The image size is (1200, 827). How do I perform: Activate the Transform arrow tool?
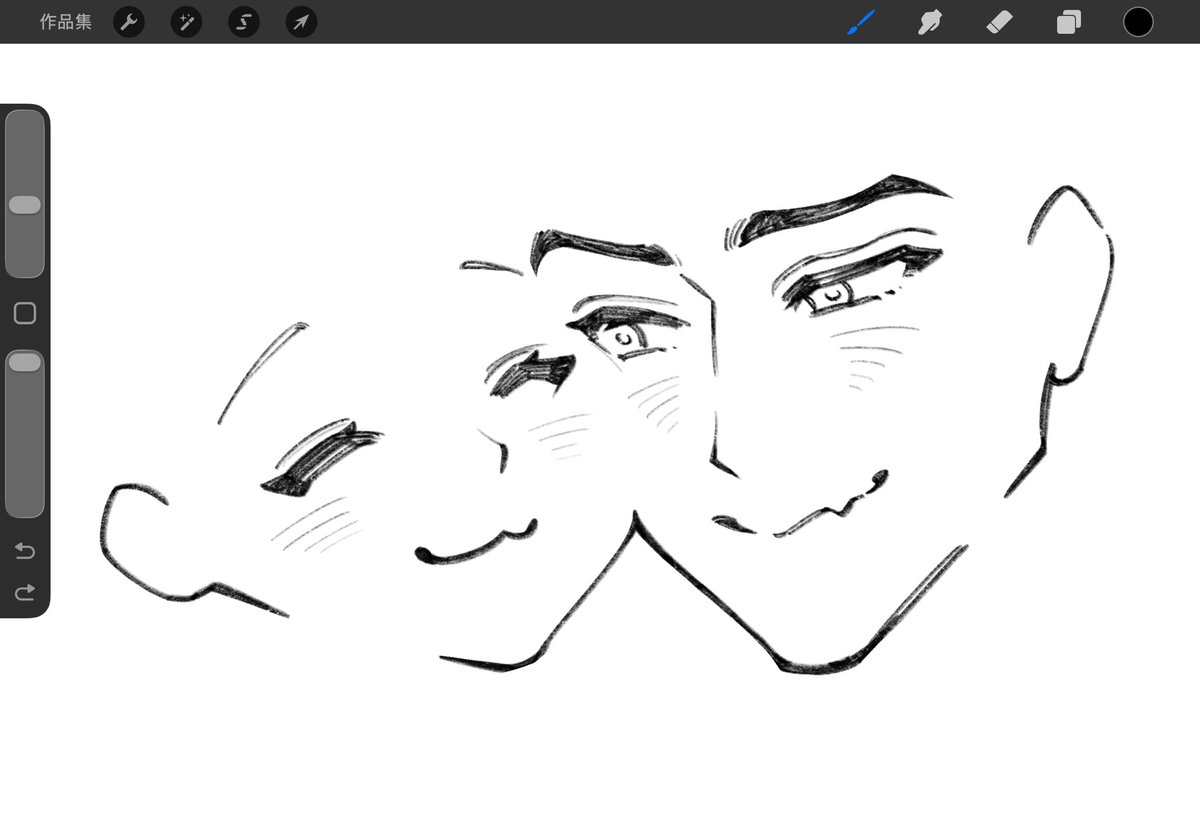[x=301, y=22]
